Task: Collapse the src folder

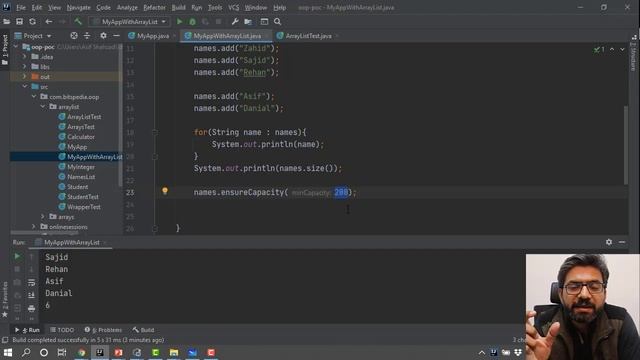Action: pos(24,87)
